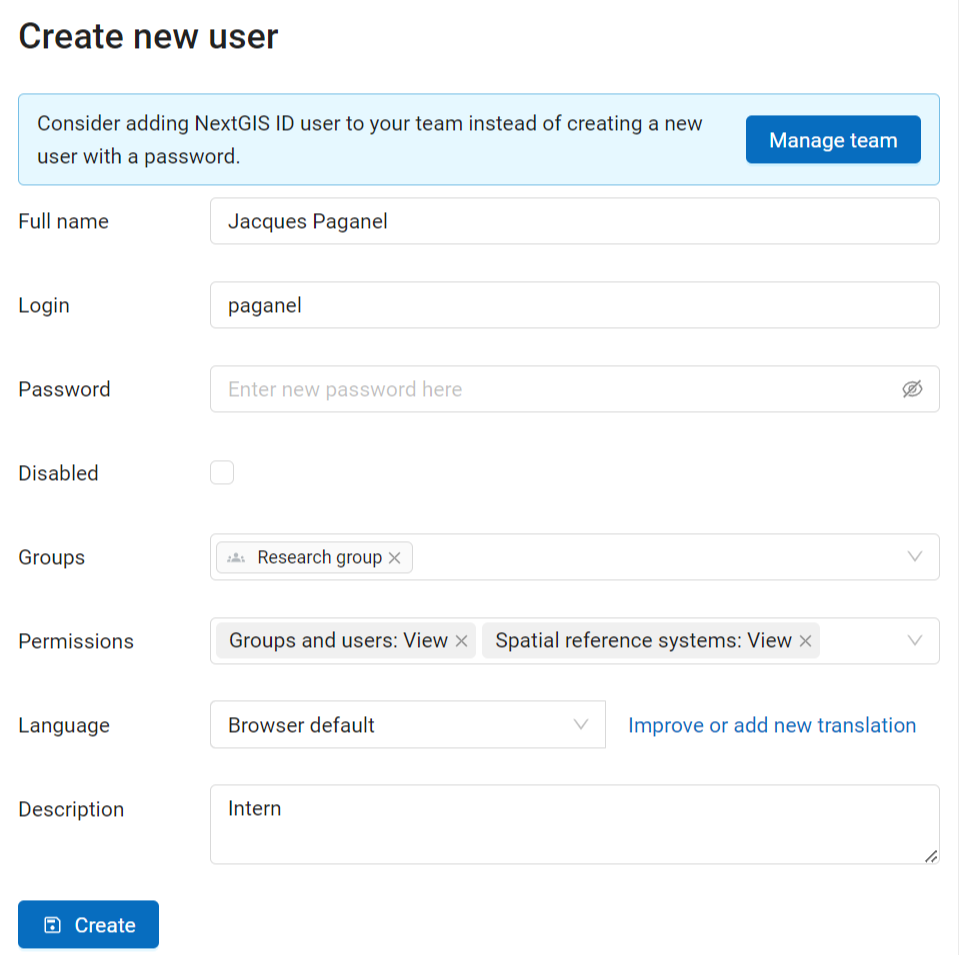Toggle password visibility eye icon
Viewport: 959px width, 955px height.
click(x=912, y=389)
